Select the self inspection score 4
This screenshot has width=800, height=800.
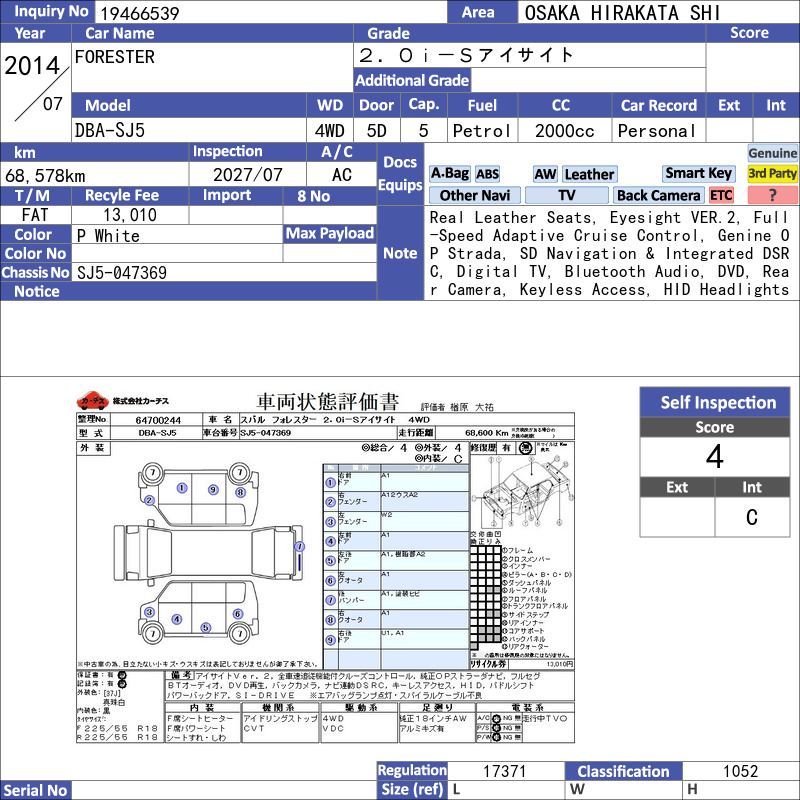(715, 456)
